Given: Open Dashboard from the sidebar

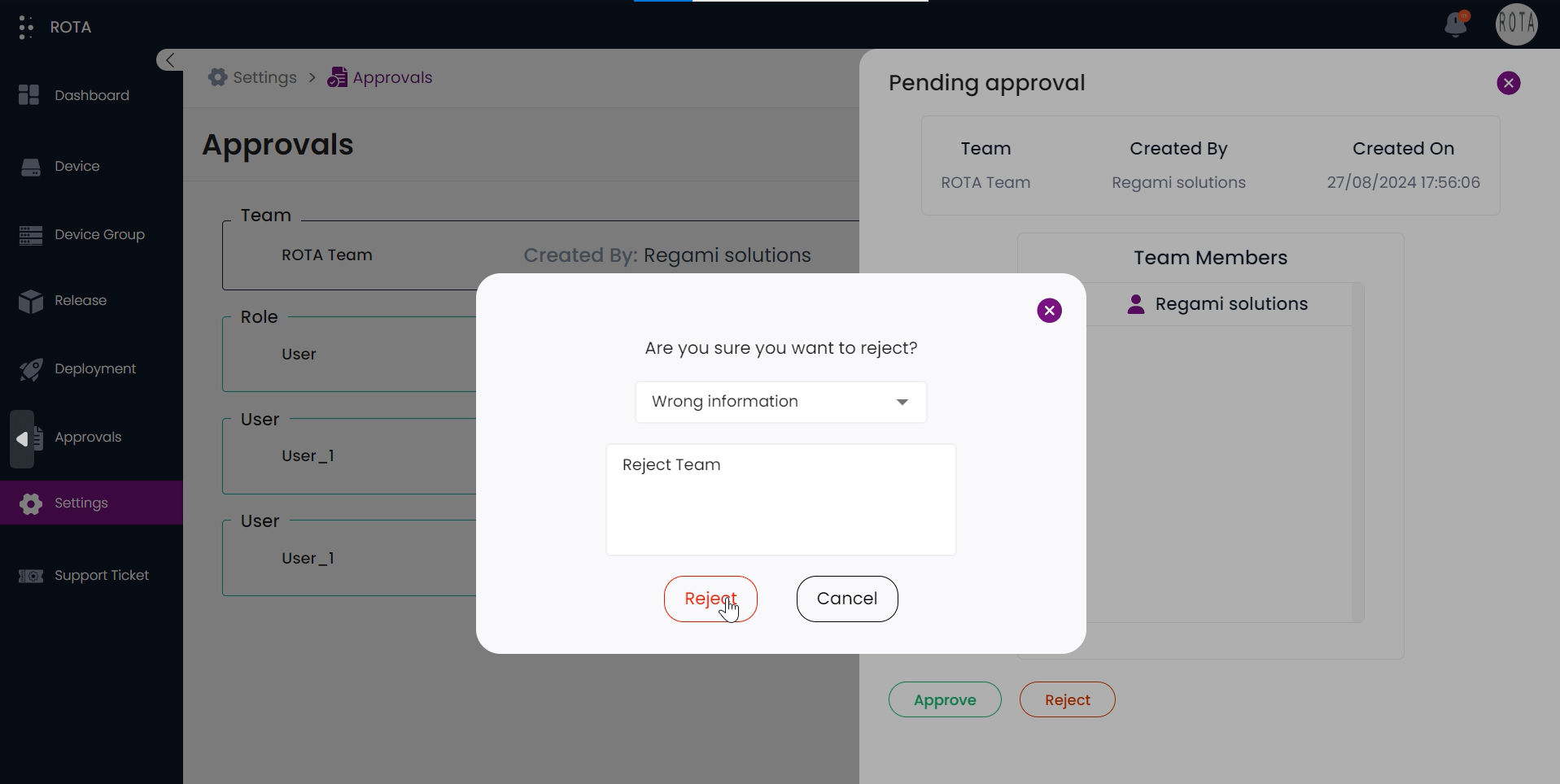Looking at the screenshot, I should [x=91, y=95].
